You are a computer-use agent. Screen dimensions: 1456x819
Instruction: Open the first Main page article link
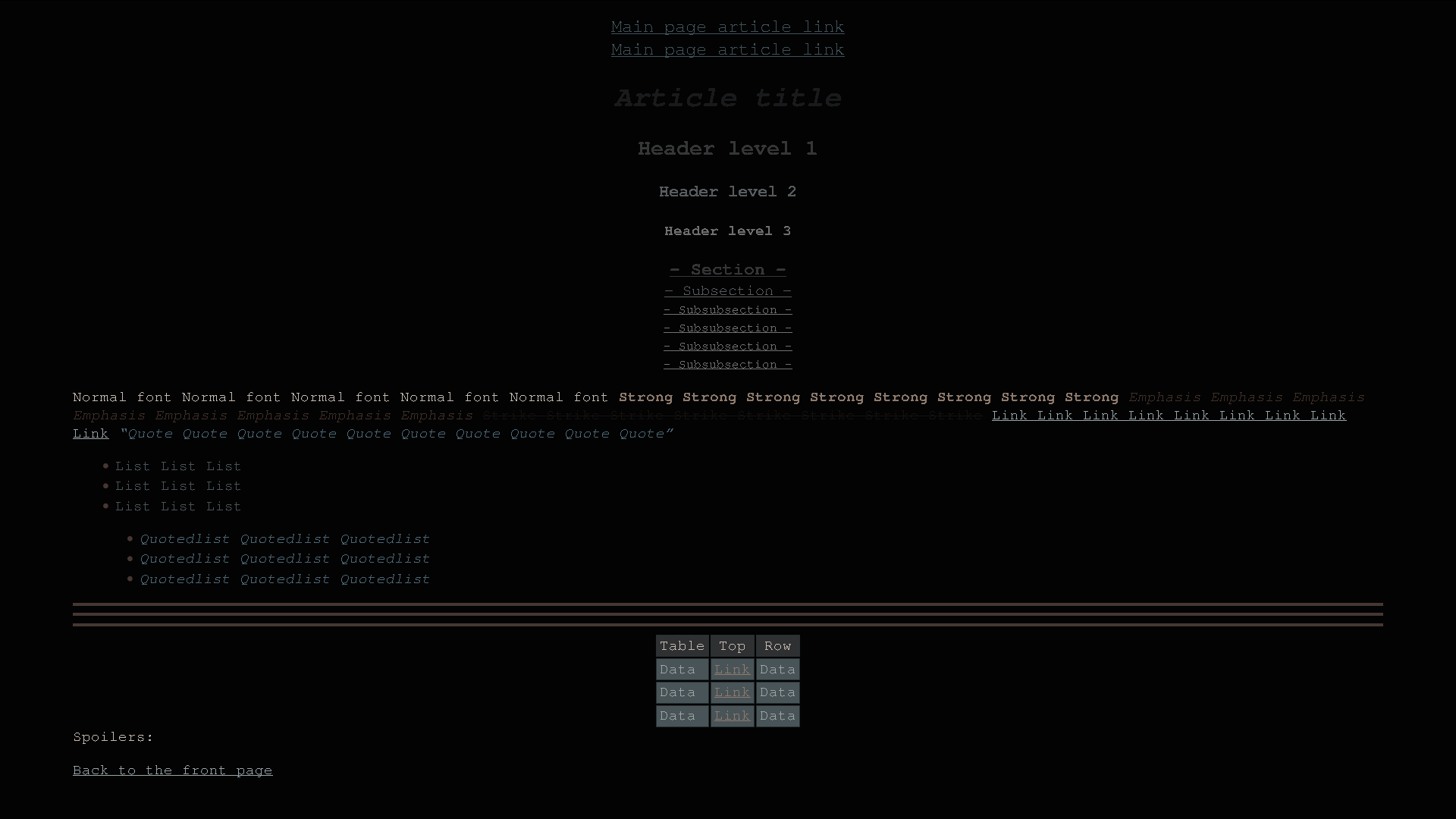click(x=727, y=27)
